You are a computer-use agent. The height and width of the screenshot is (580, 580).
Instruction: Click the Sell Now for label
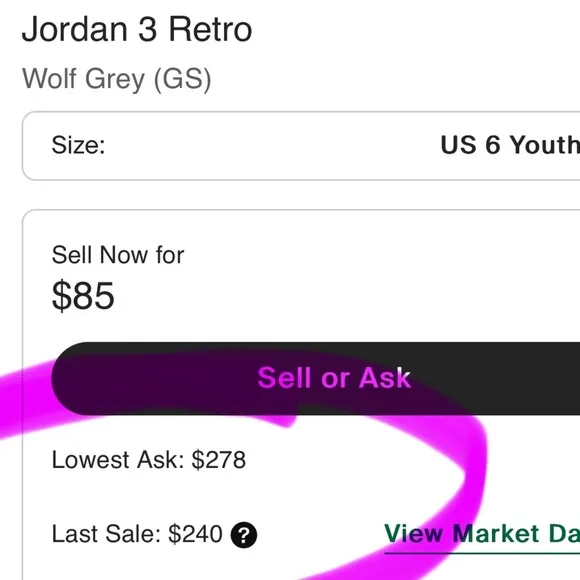coord(118,255)
